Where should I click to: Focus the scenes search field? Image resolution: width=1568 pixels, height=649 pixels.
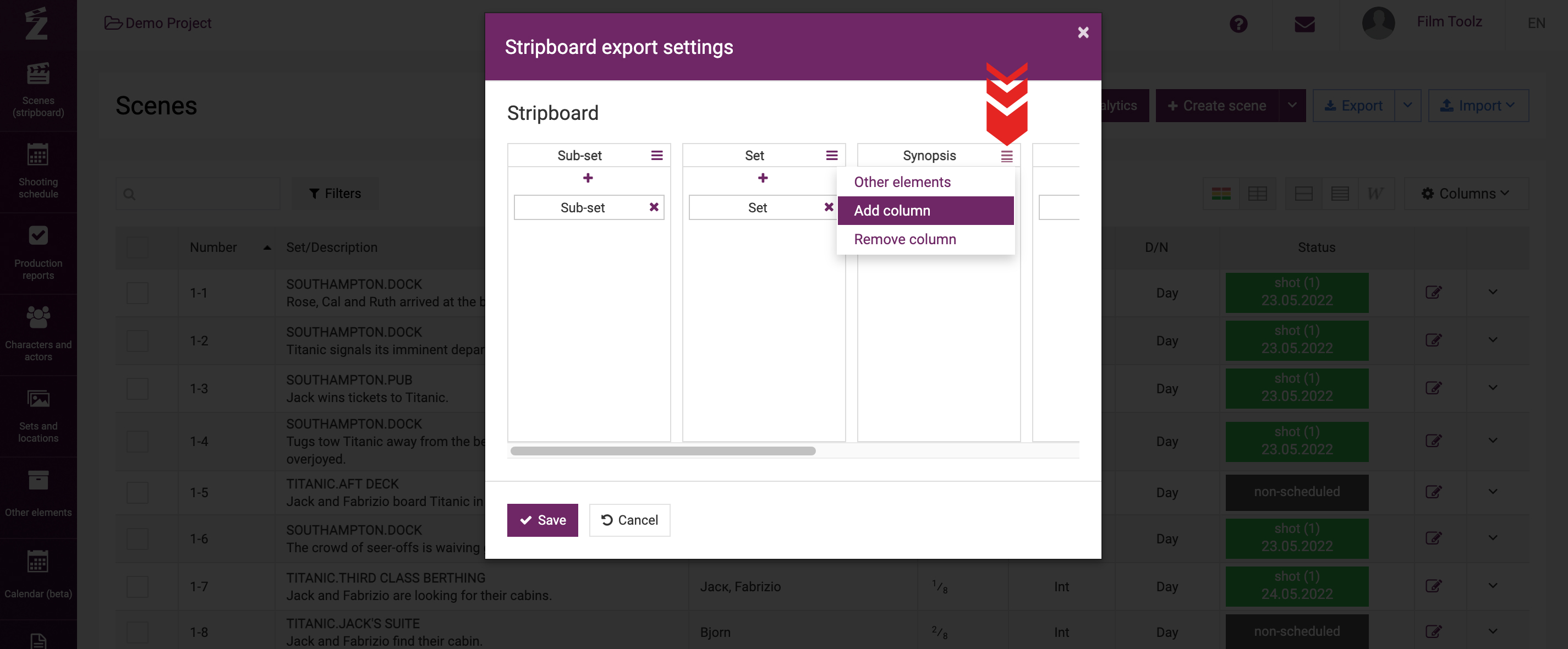(x=198, y=194)
